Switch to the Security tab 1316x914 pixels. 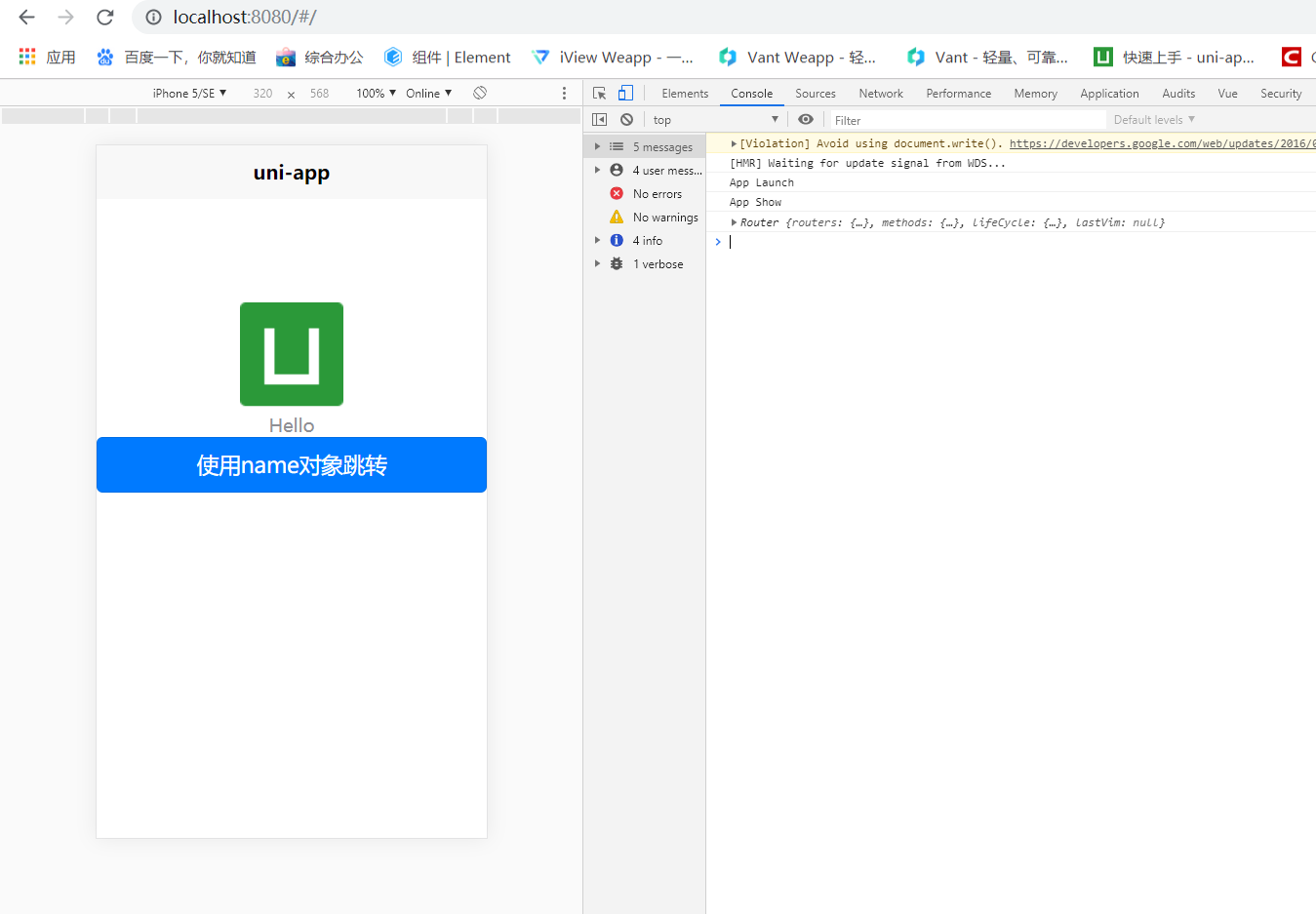(1281, 94)
